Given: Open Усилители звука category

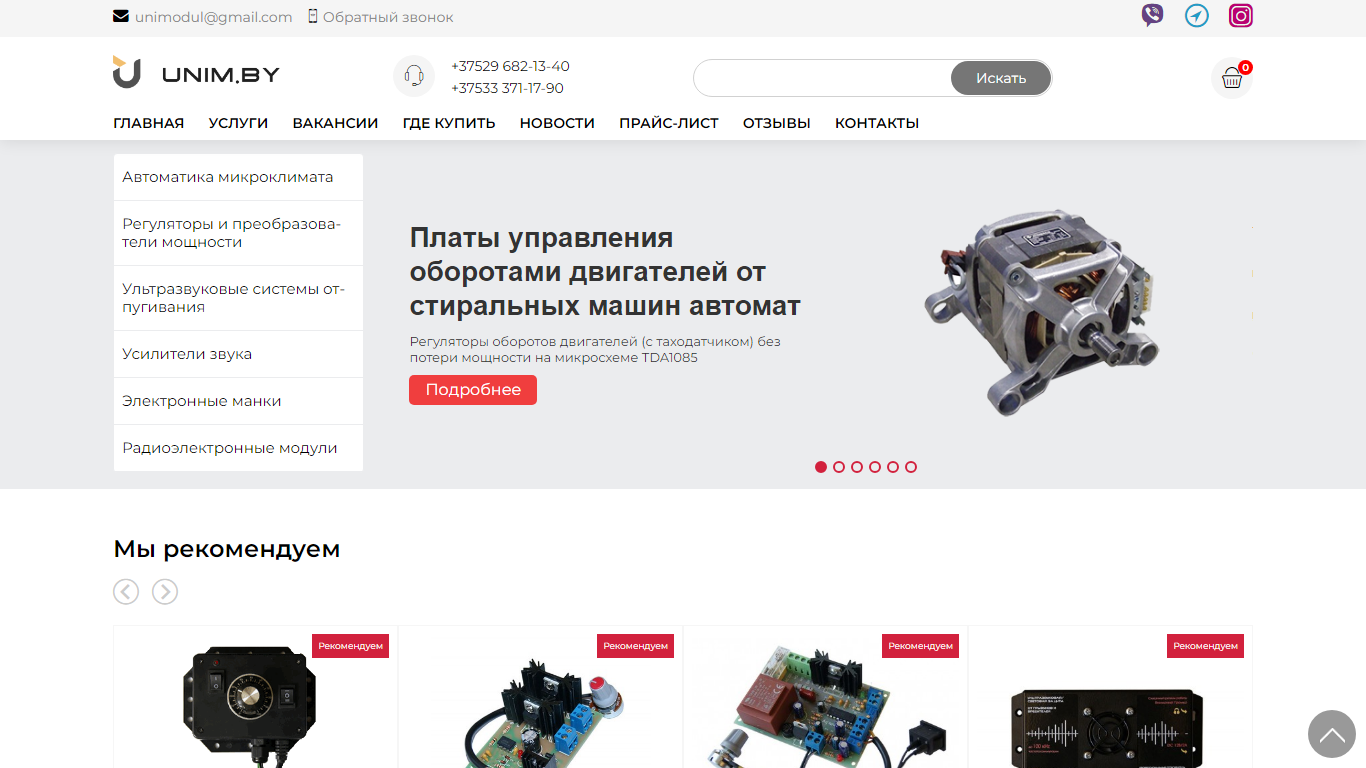Looking at the screenshot, I should pos(238,354).
